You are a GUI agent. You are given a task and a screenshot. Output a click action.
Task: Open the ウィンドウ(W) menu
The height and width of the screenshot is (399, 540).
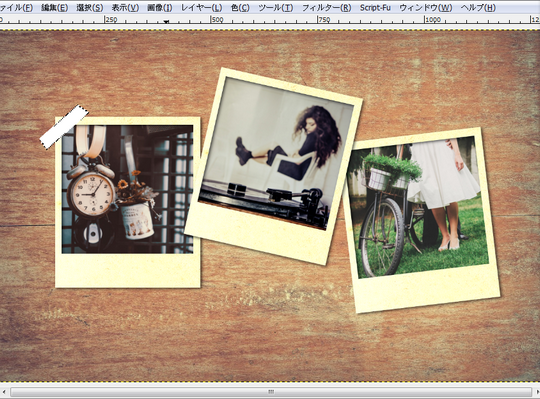click(426, 8)
